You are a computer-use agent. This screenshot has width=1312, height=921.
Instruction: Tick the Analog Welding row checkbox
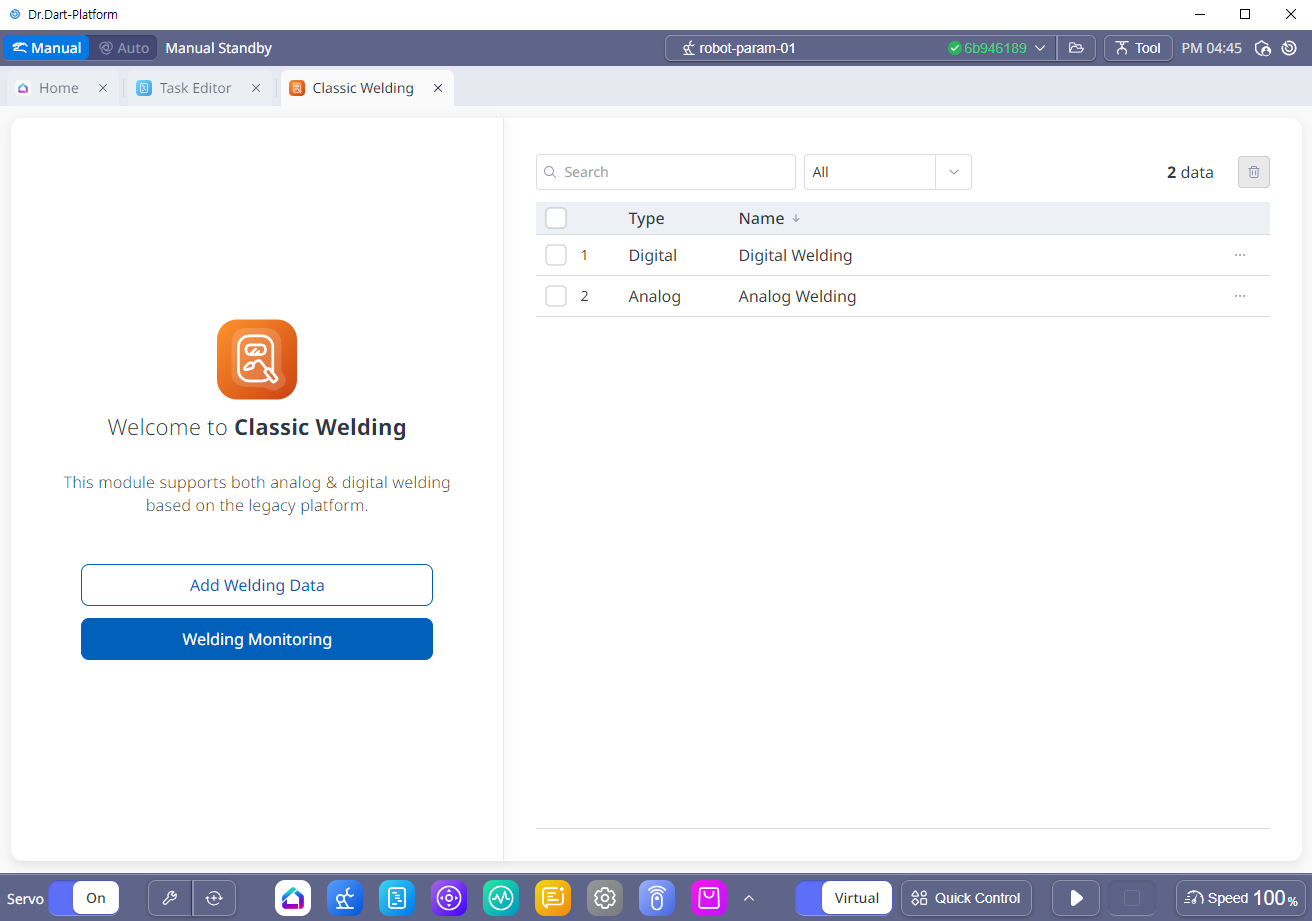click(556, 297)
